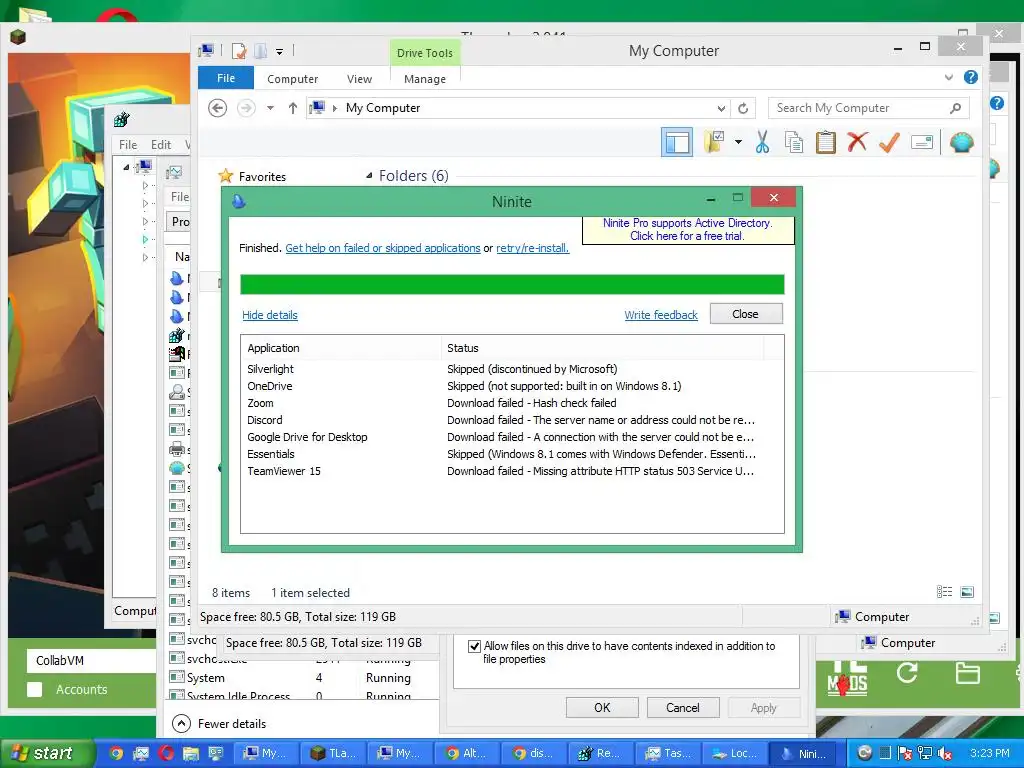The image size is (1024, 768).
Task: Click the Ninite title bar icon
Action: tap(239, 201)
